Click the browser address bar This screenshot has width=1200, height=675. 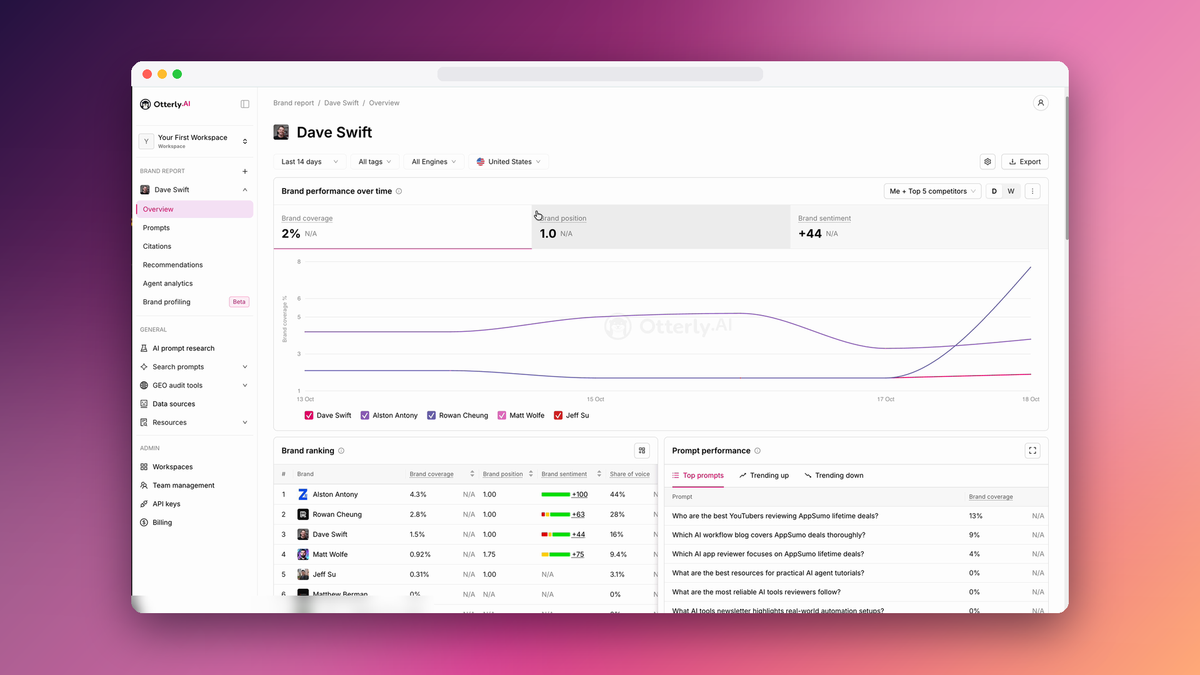click(600, 74)
